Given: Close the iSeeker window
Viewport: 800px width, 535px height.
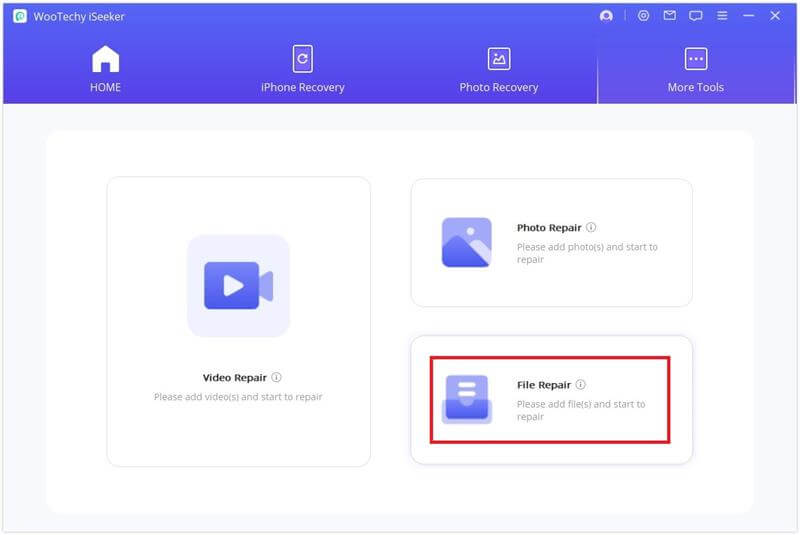Looking at the screenshot, I should point(775,16).
